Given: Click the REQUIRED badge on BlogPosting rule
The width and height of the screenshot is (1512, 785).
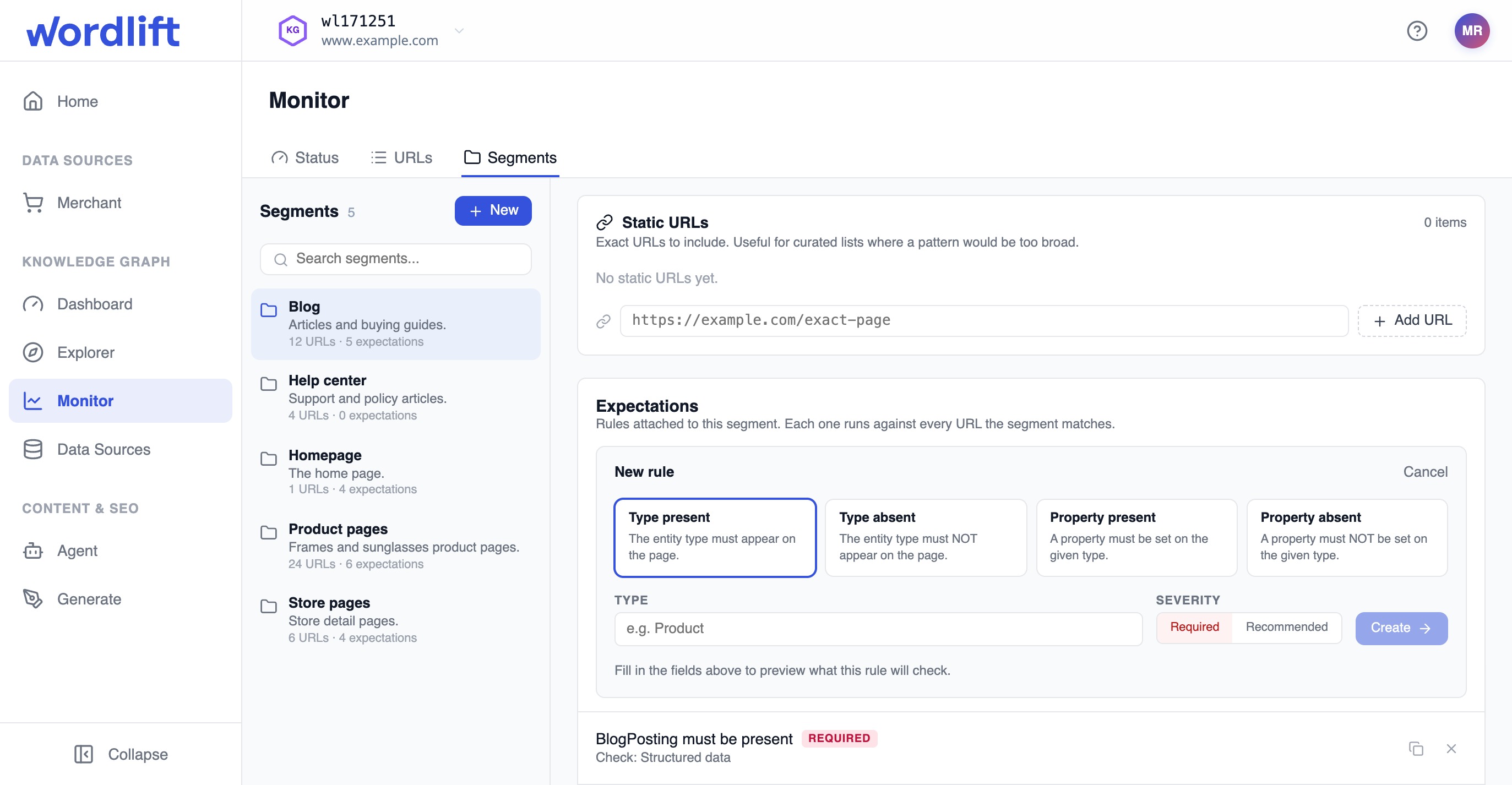Looking at the screenshot, I should (839, 738).
